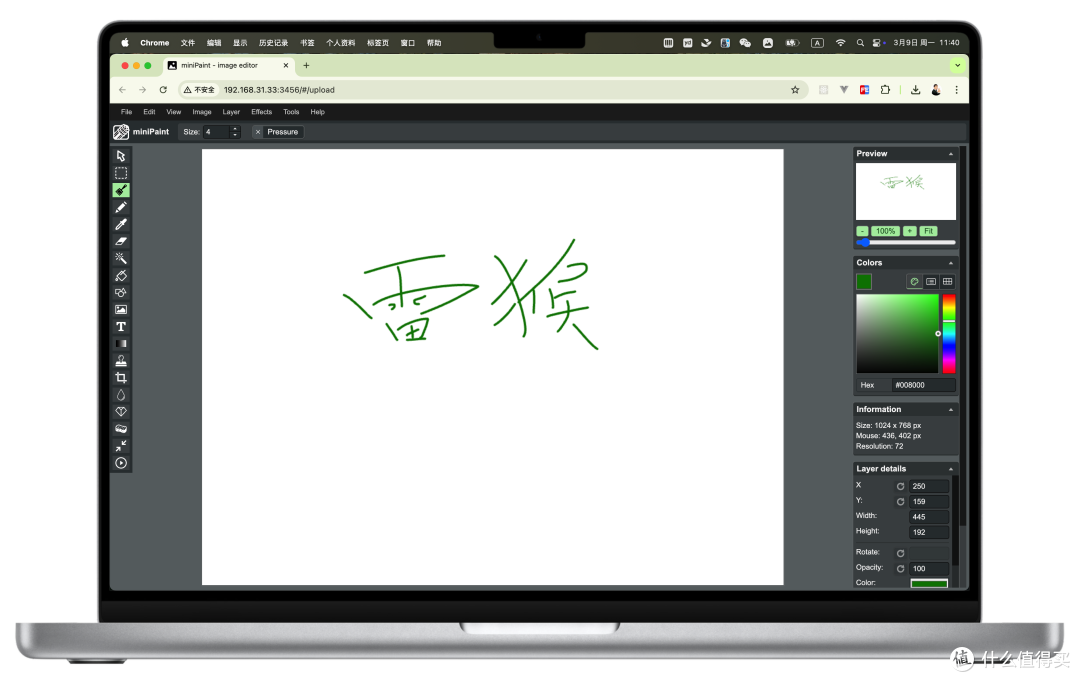Select the Crop tool
The width and height of the screenshot is (1080, 682).
click(121, 377)
